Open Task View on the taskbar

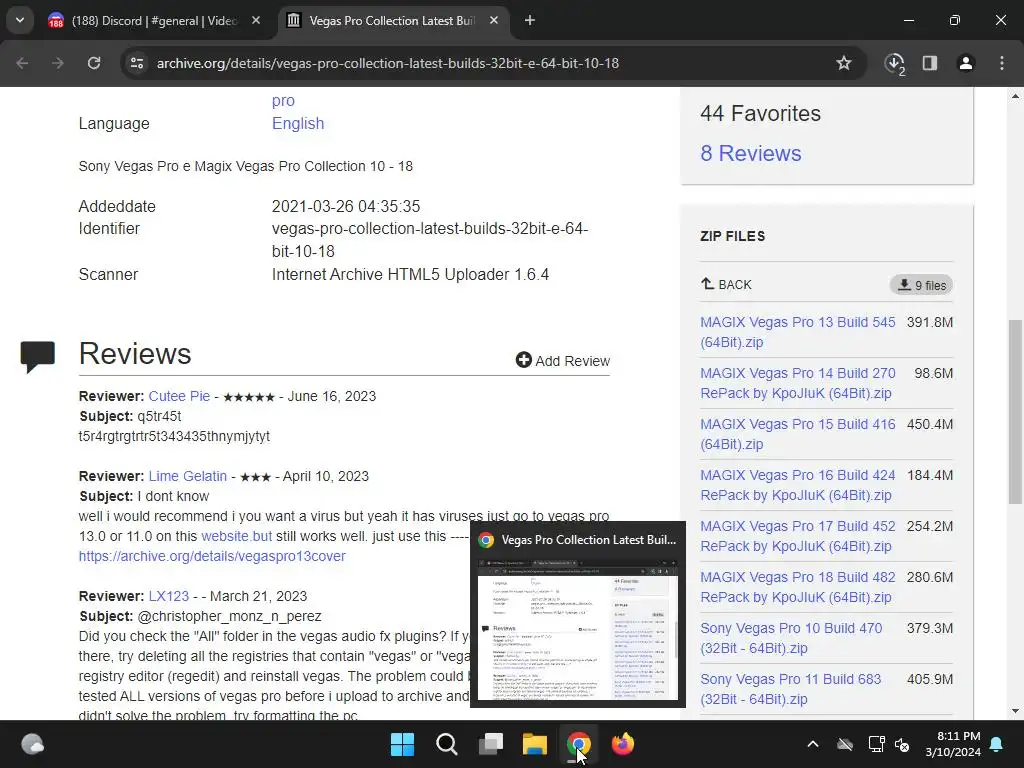pyautogui.click(x=491, y=744)
